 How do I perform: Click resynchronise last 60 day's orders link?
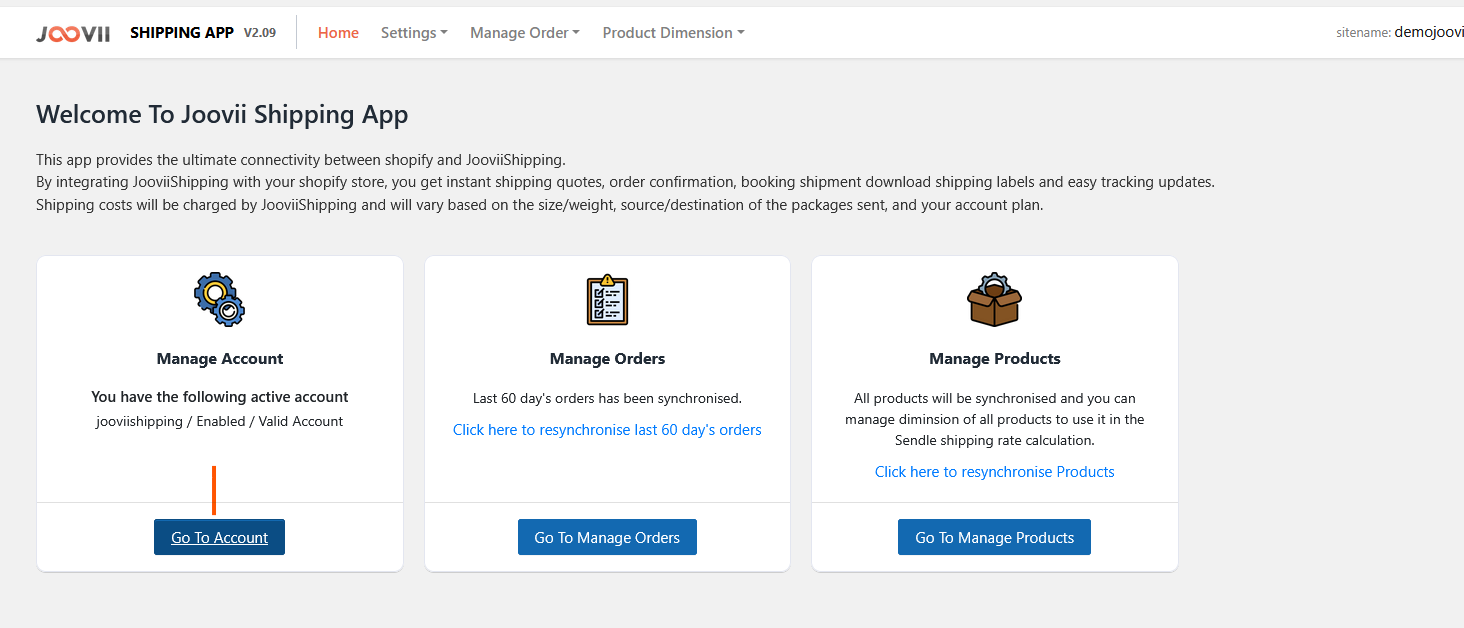click(x=607, y=430)
